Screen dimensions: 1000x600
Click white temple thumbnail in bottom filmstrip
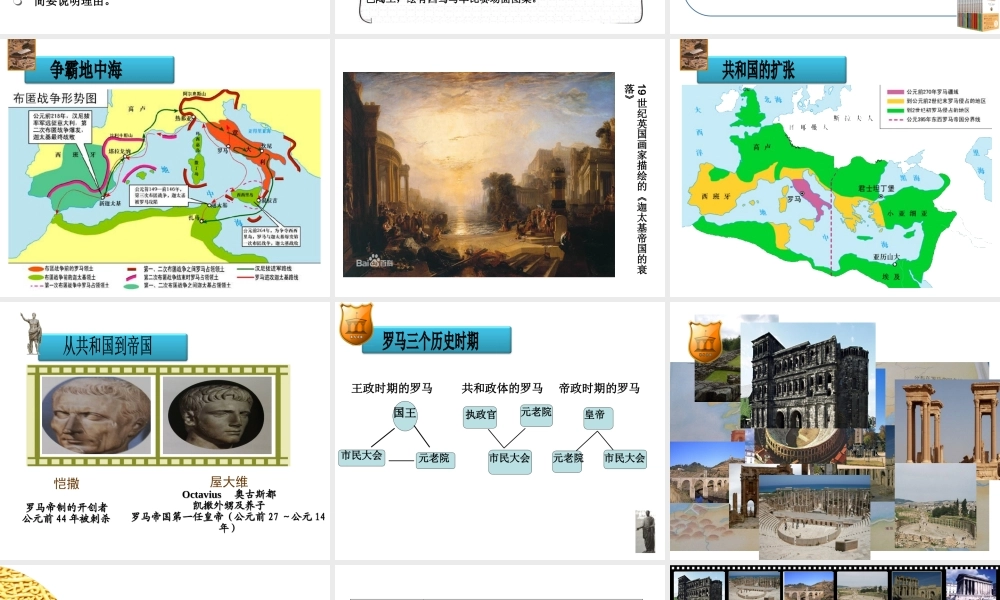tap(970, 587)
